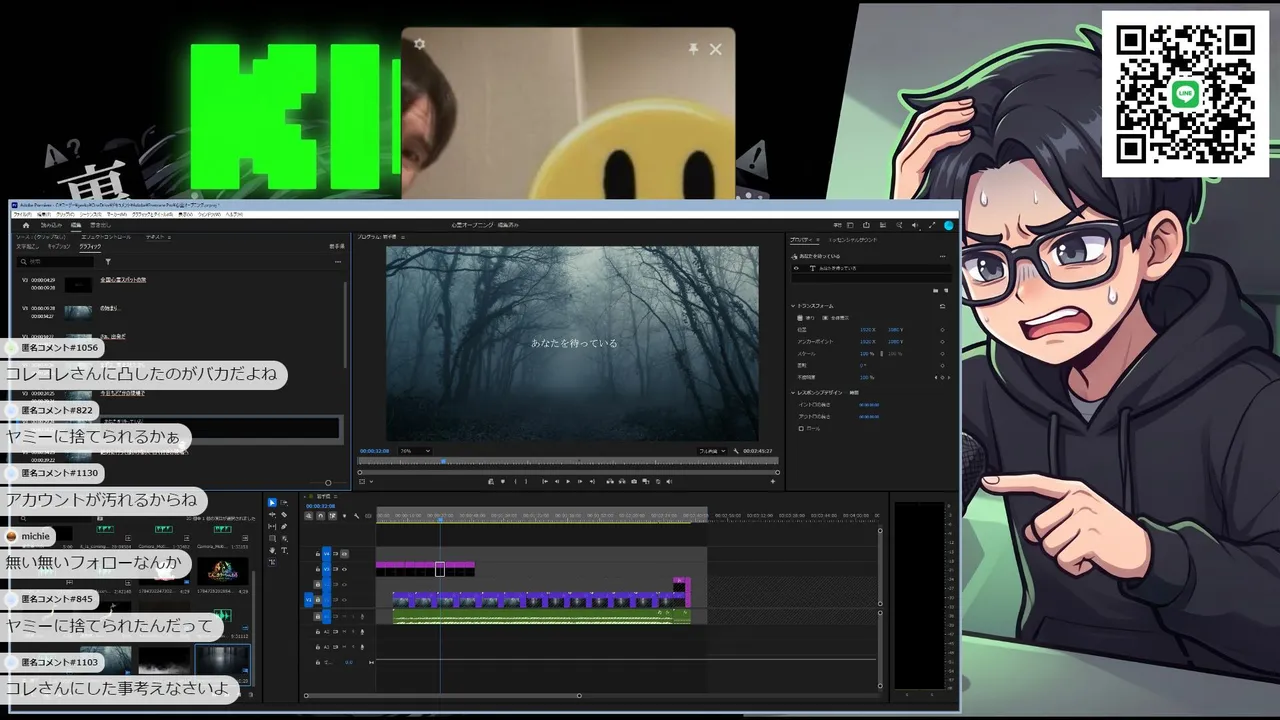Open Text panel more options ellipsis
This screenshot has height=720, width=1280.
339,262
